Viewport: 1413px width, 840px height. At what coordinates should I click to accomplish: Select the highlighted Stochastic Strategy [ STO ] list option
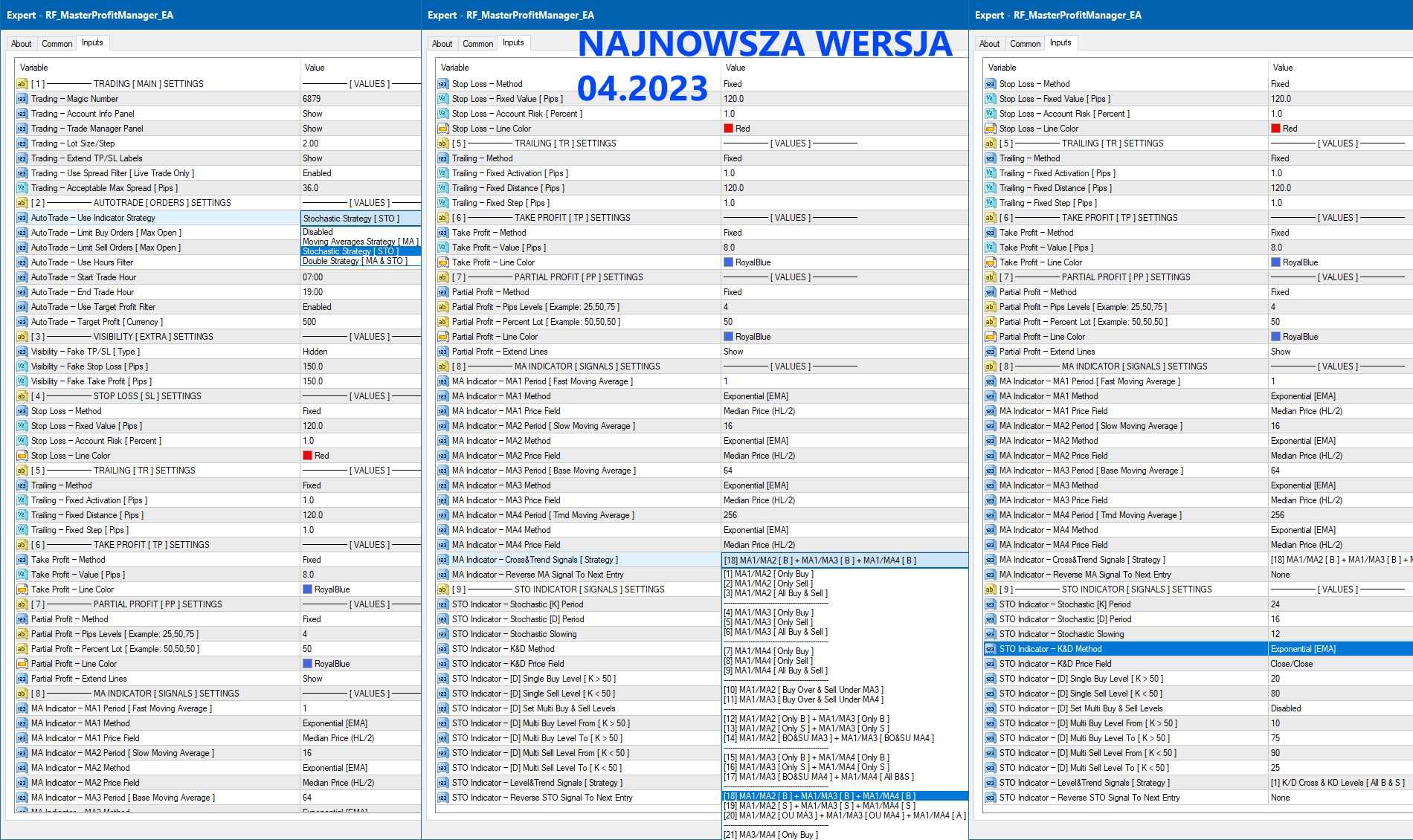(361, 251)
